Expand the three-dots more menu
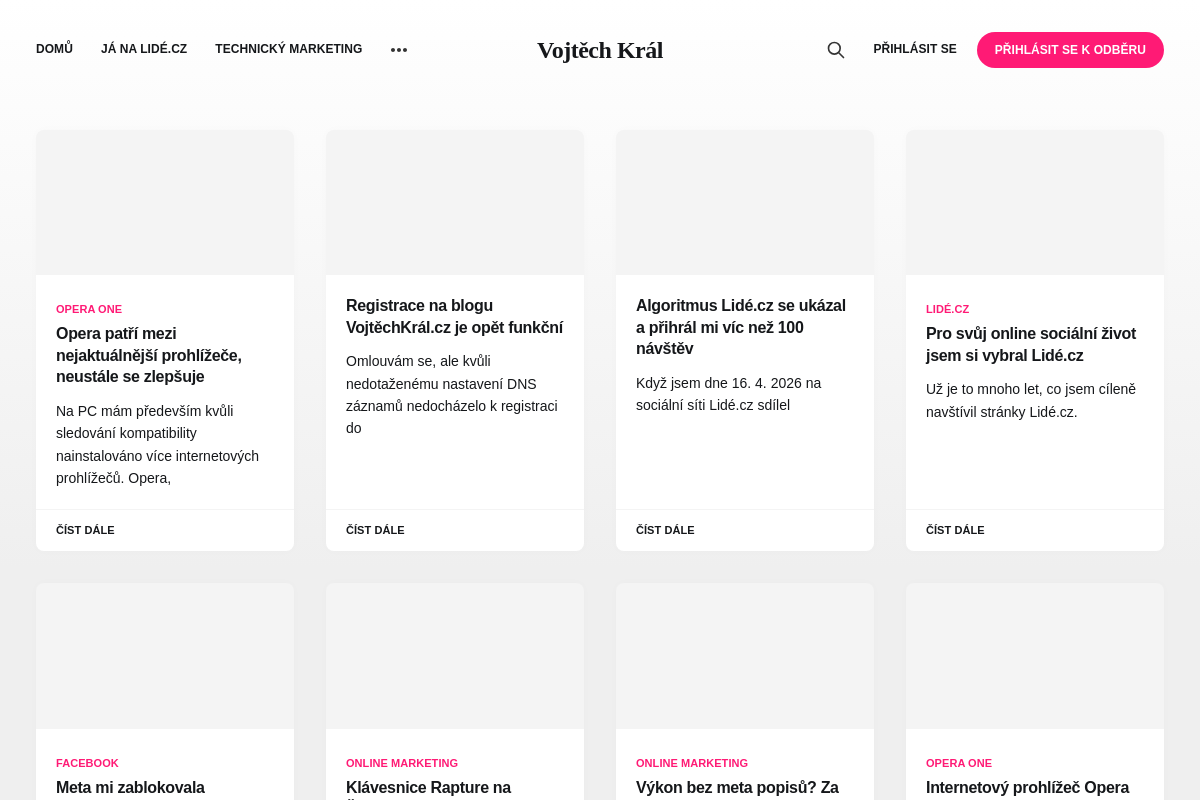1200x800 pixels. coord(399,50)
